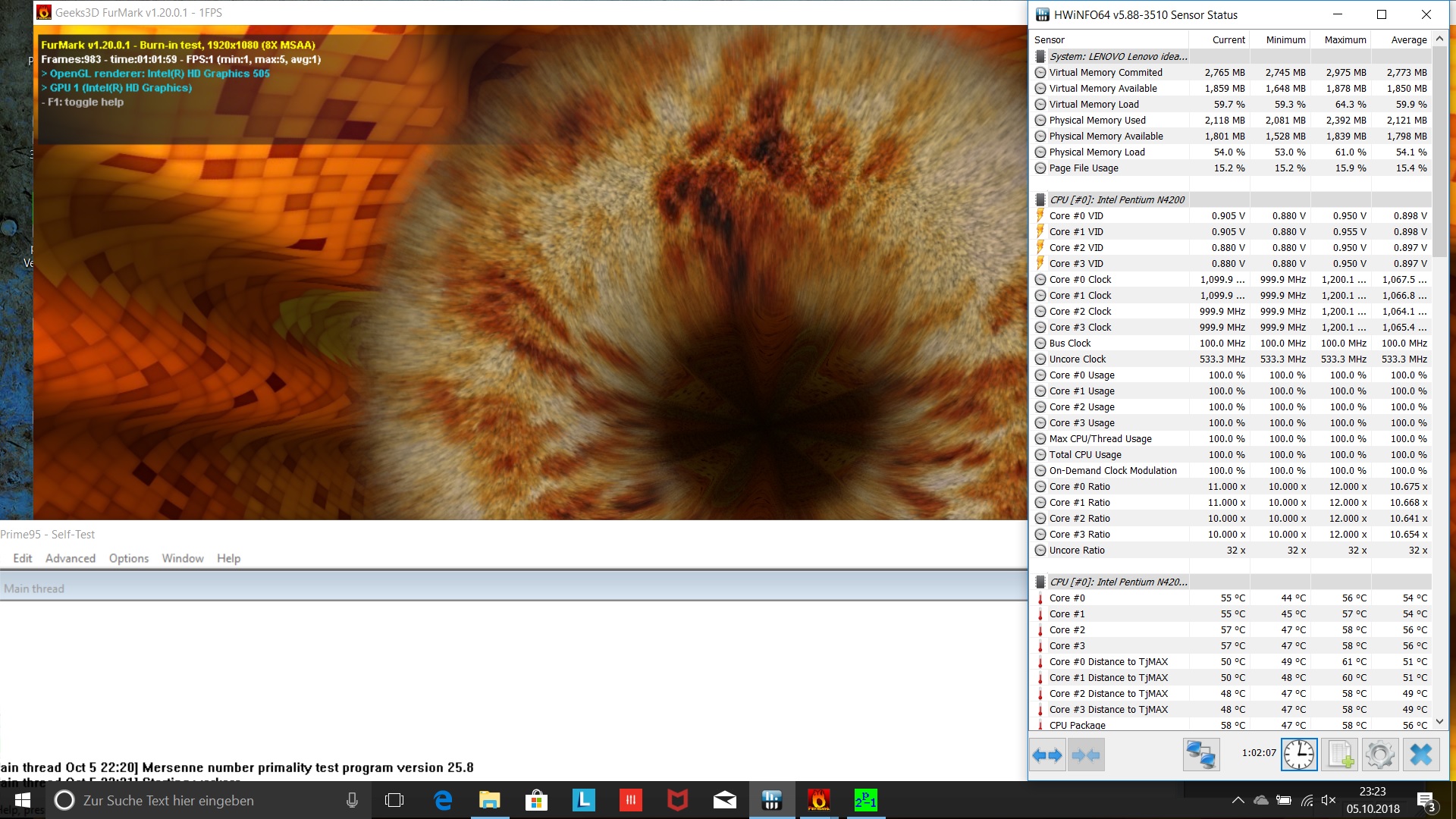Start sensor logging with the sheet-plus icon
1456x819 pixels.
1339,755
